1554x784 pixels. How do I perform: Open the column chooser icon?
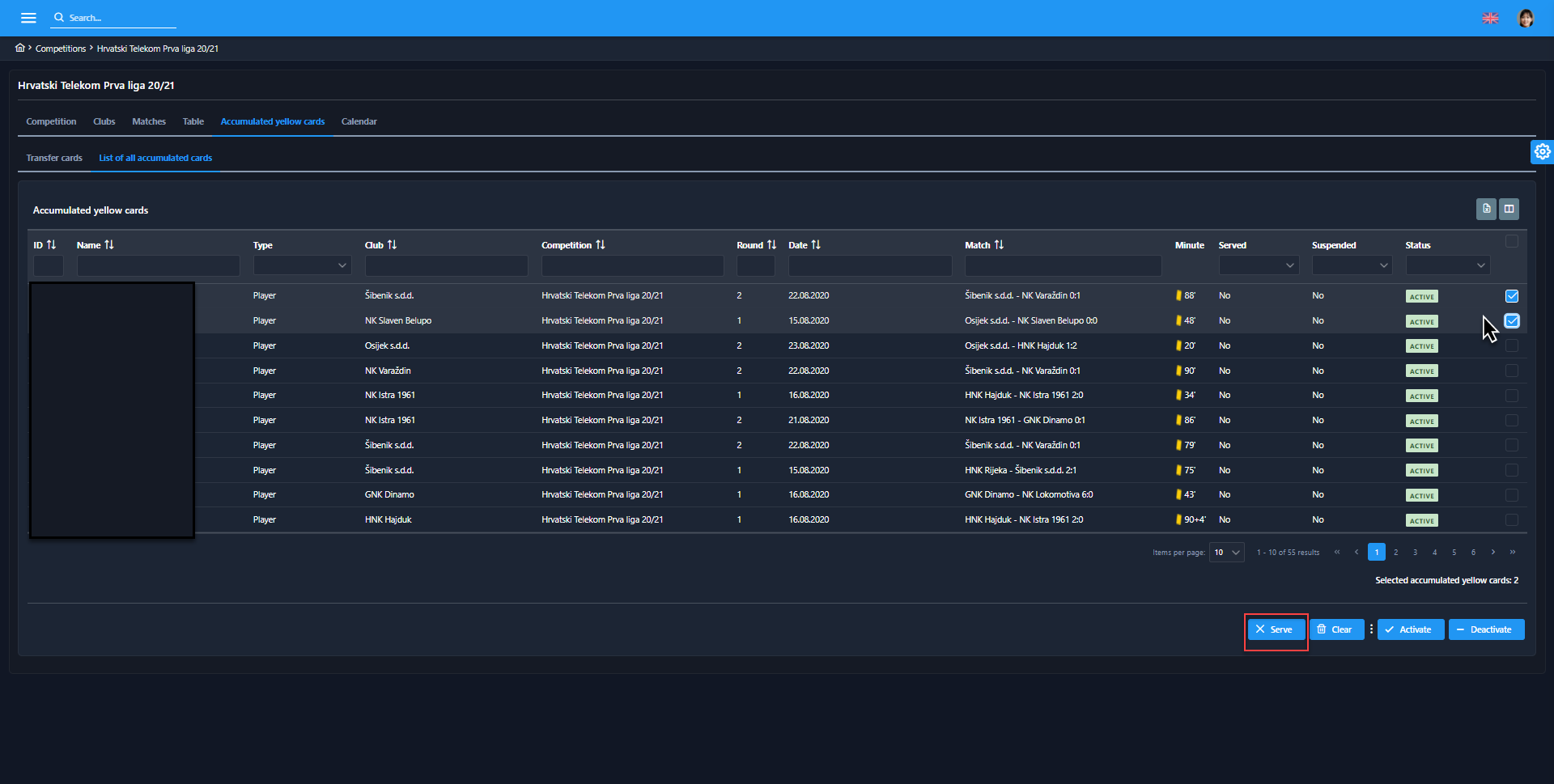(1509, 209)
